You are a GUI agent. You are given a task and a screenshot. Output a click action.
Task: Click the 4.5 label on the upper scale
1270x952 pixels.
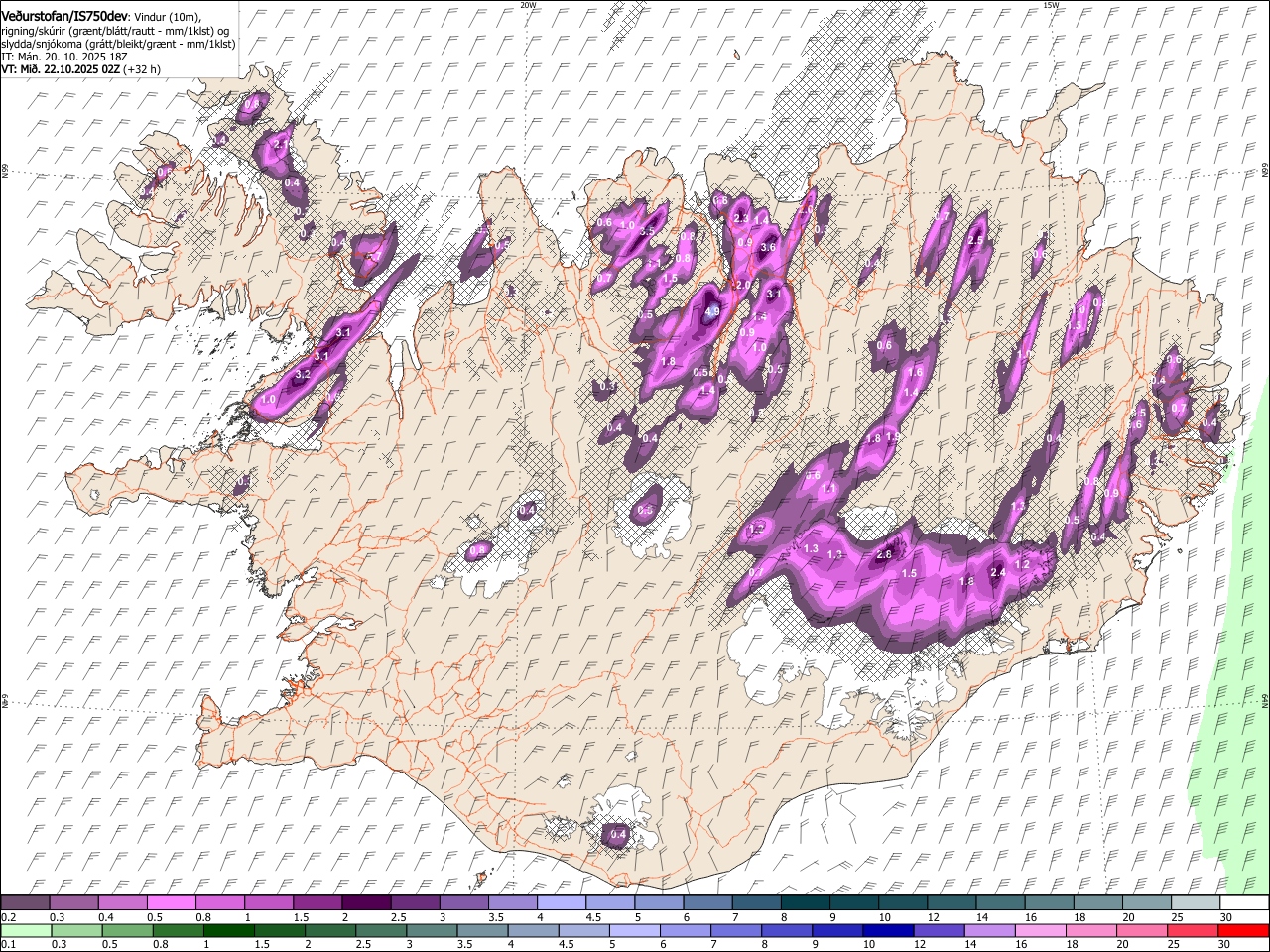(593, 917)
